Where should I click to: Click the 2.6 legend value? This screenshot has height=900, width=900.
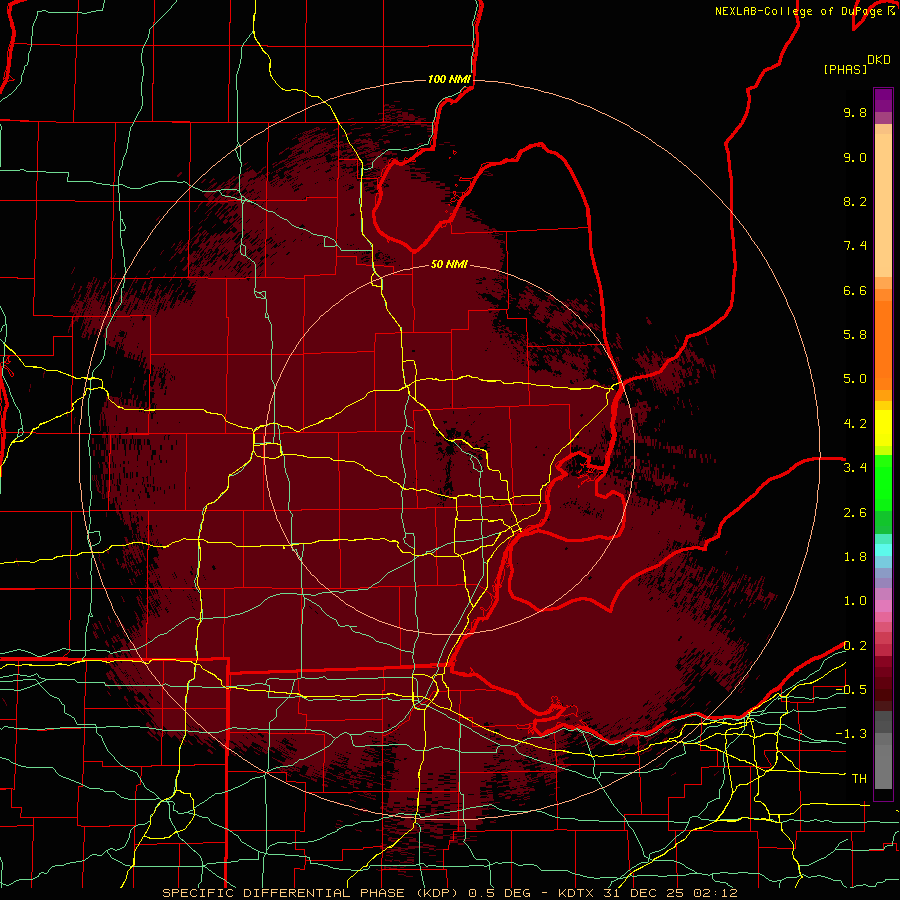tap(855, 513)
